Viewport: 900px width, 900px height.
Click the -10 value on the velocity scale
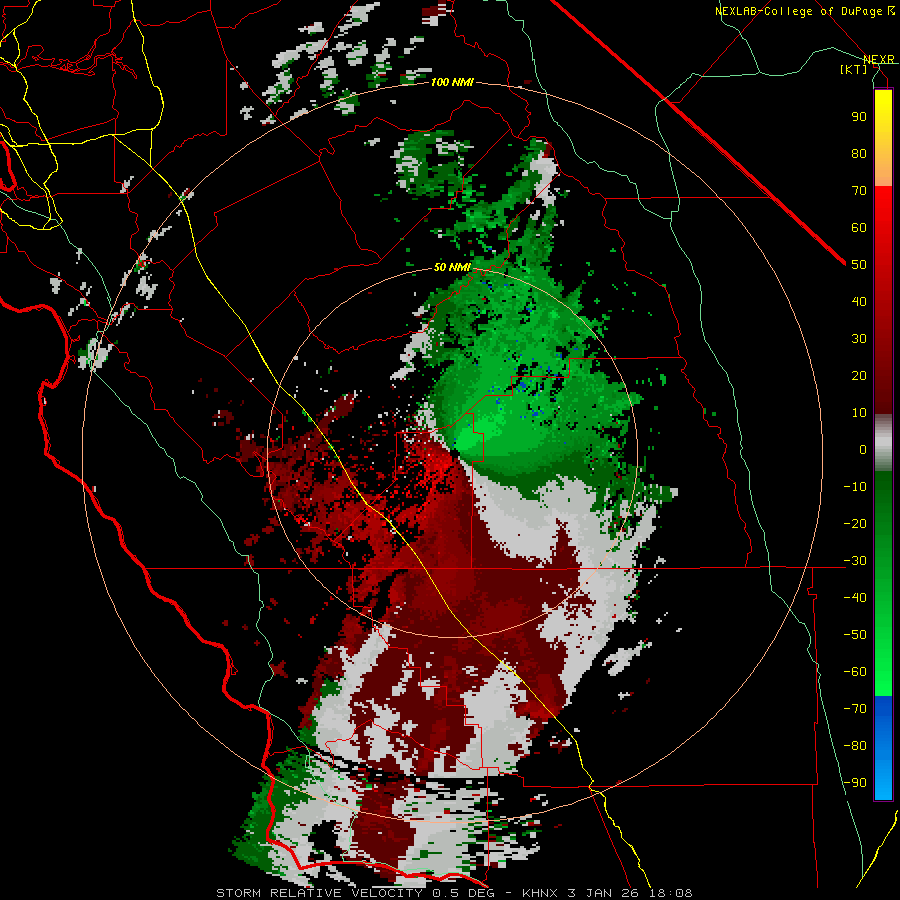(x=855, y=487)
